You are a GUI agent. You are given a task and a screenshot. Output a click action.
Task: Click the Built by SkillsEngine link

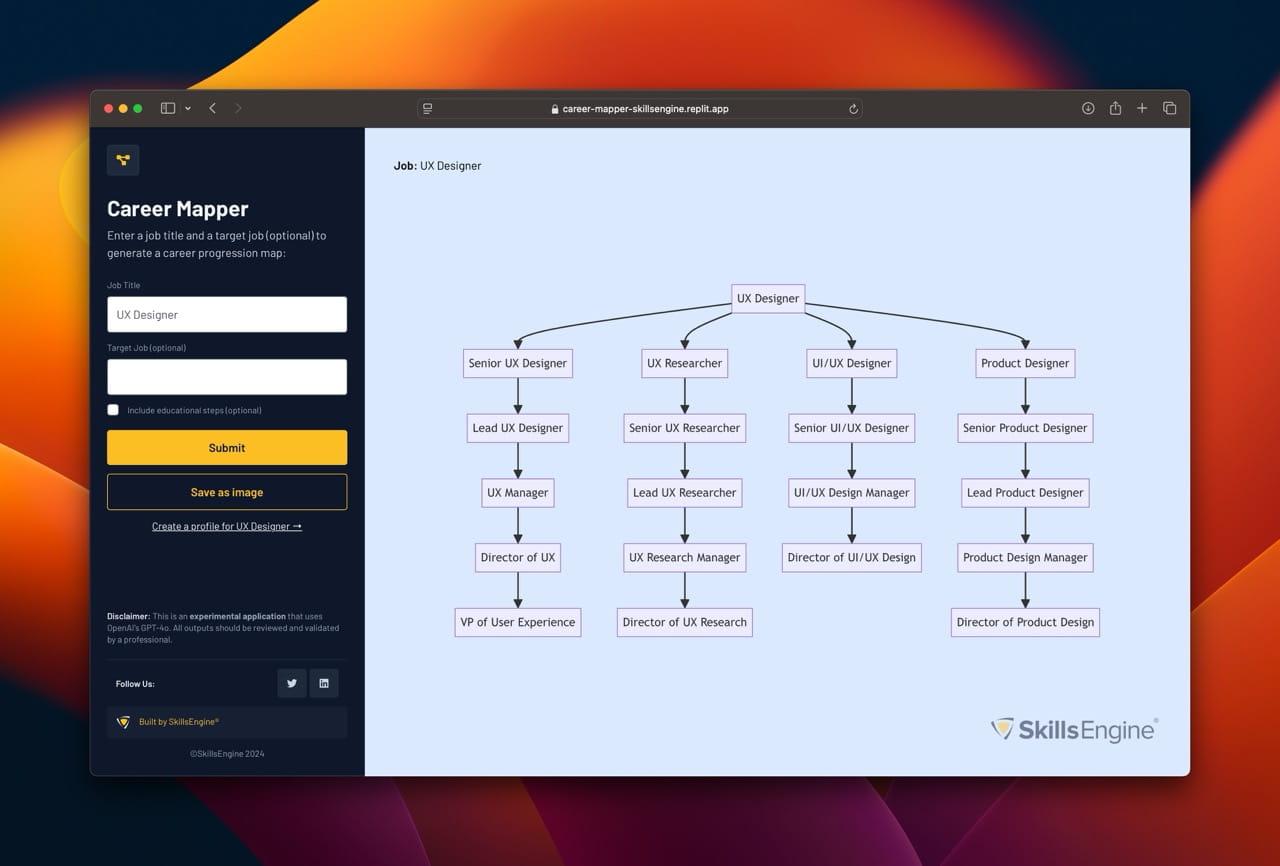[179, 722]
